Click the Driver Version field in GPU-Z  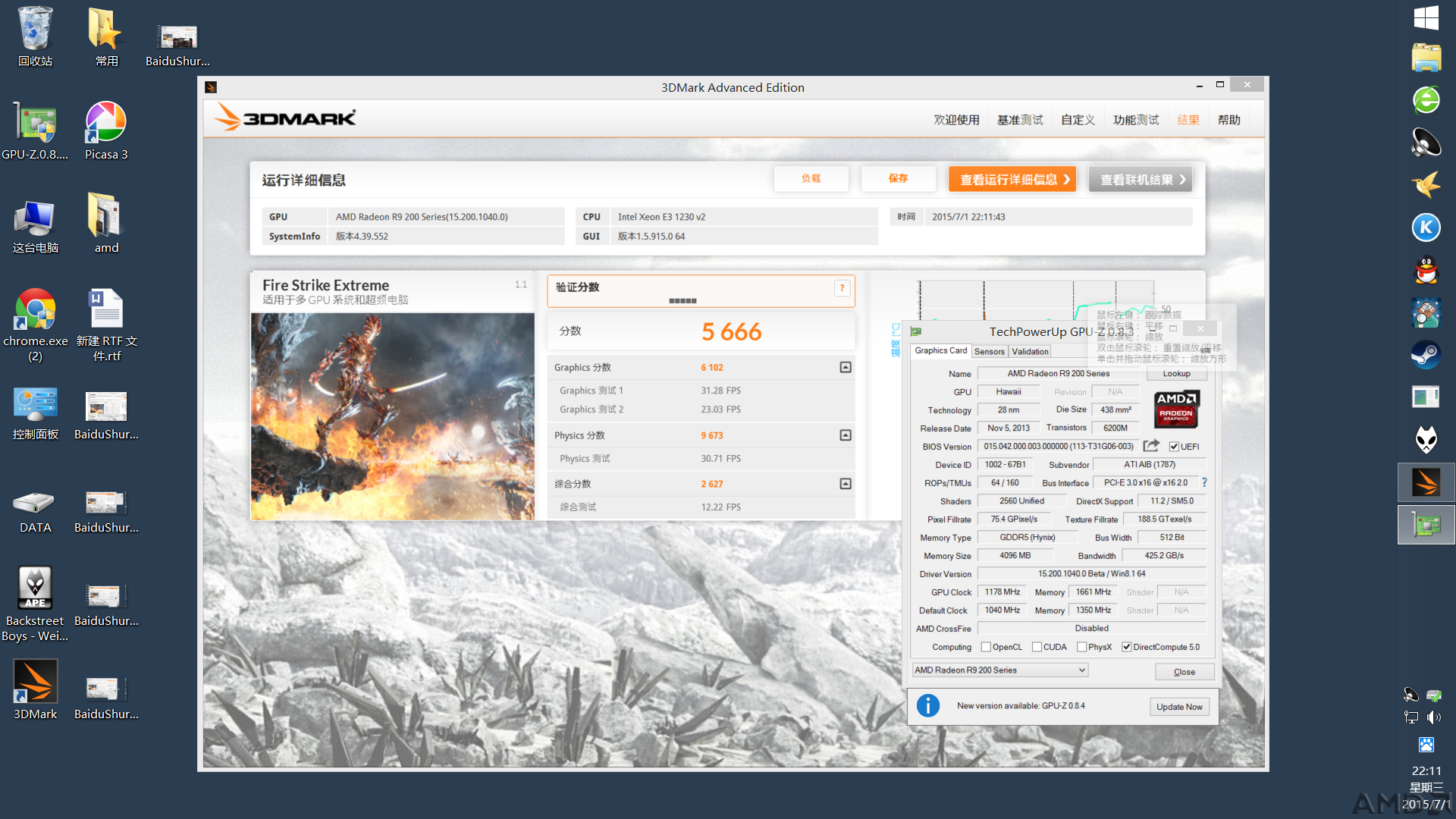pos(1091,574)
